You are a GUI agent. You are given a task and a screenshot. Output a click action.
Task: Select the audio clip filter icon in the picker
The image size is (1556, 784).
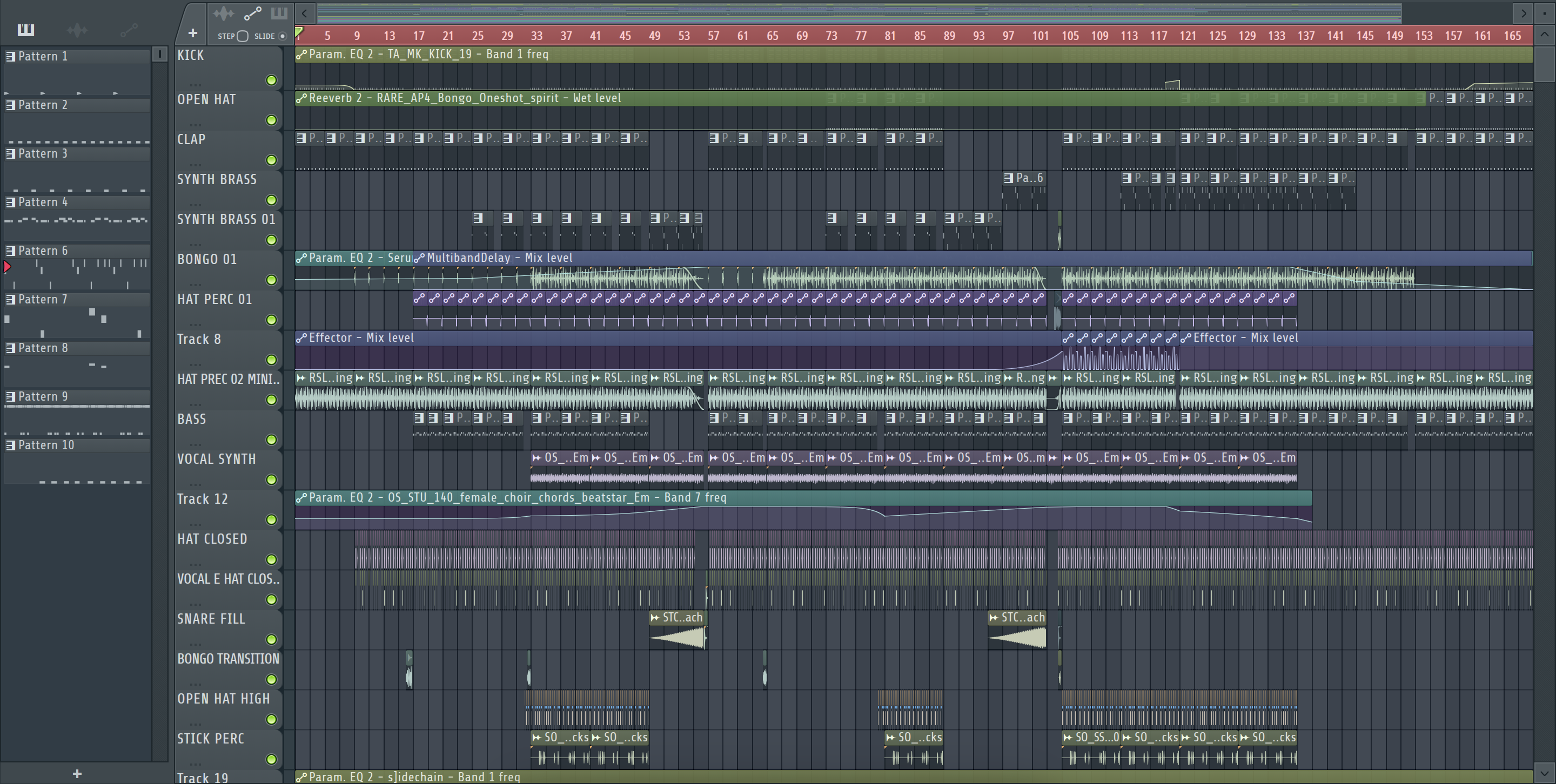[77, 30]
